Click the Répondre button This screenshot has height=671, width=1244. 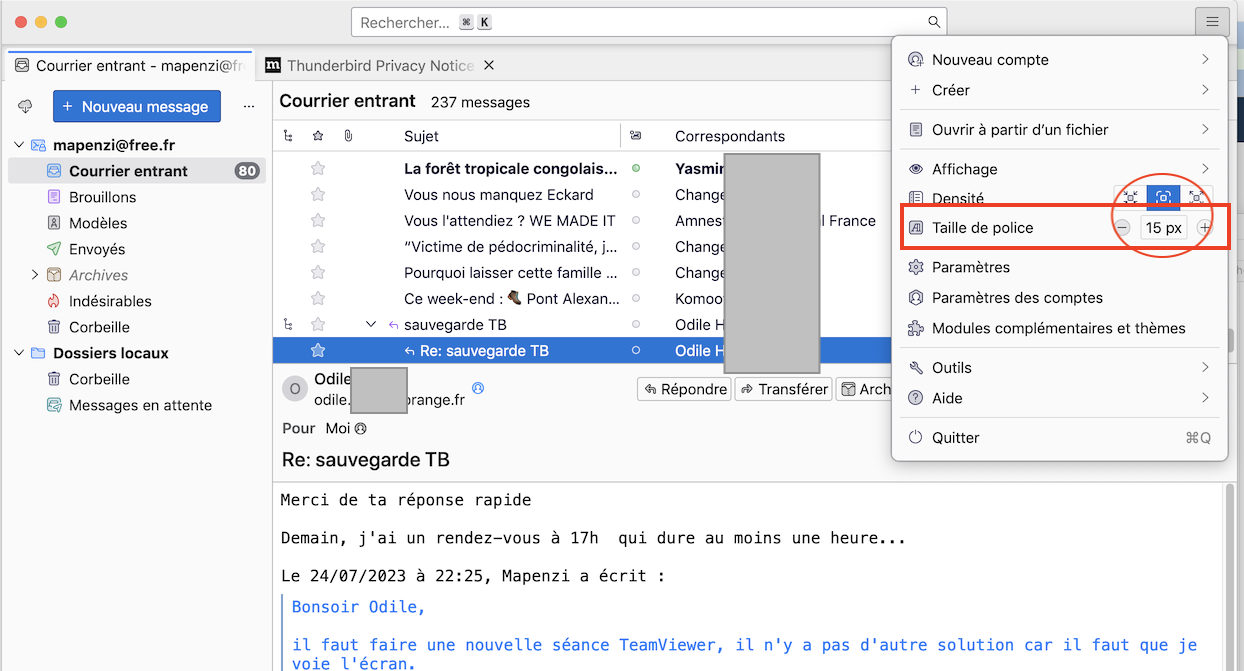click(x=685, y=390)
